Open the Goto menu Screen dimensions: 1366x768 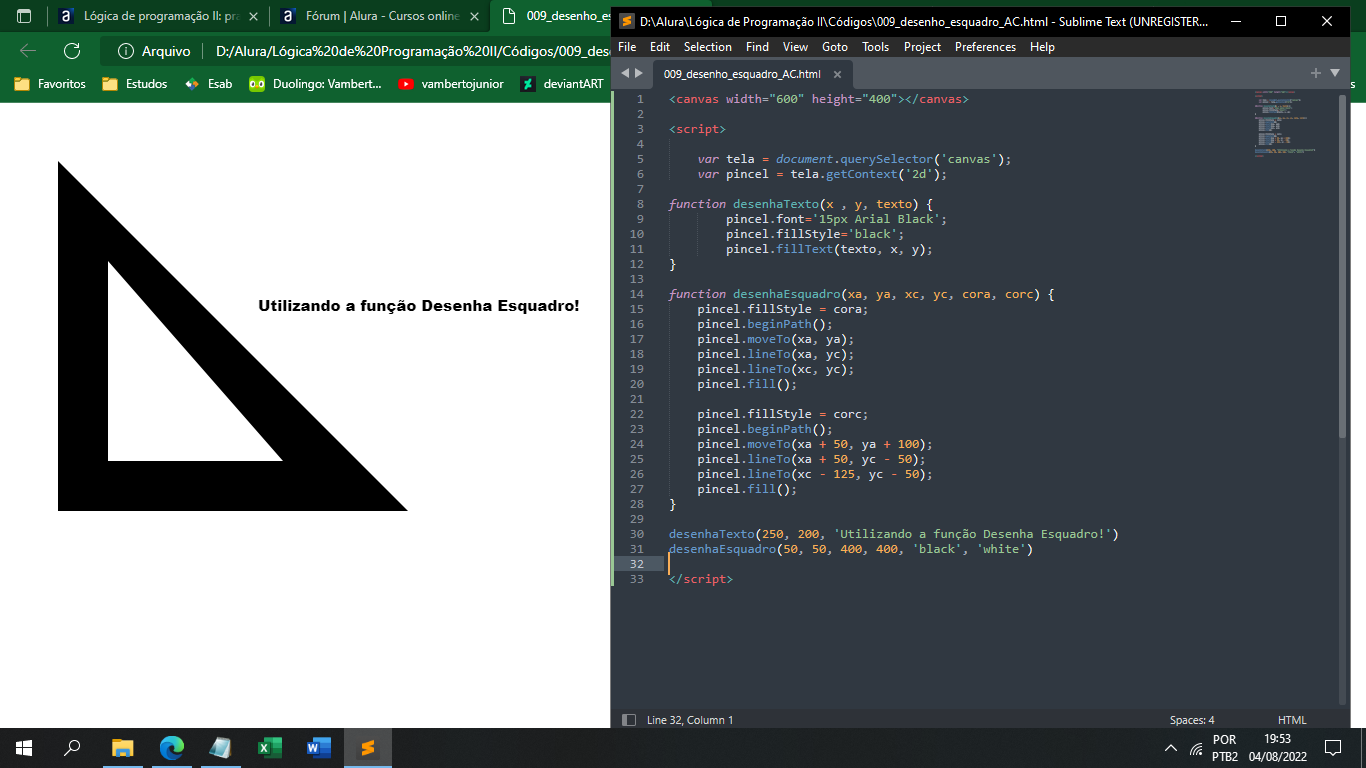tap(835, 47)
